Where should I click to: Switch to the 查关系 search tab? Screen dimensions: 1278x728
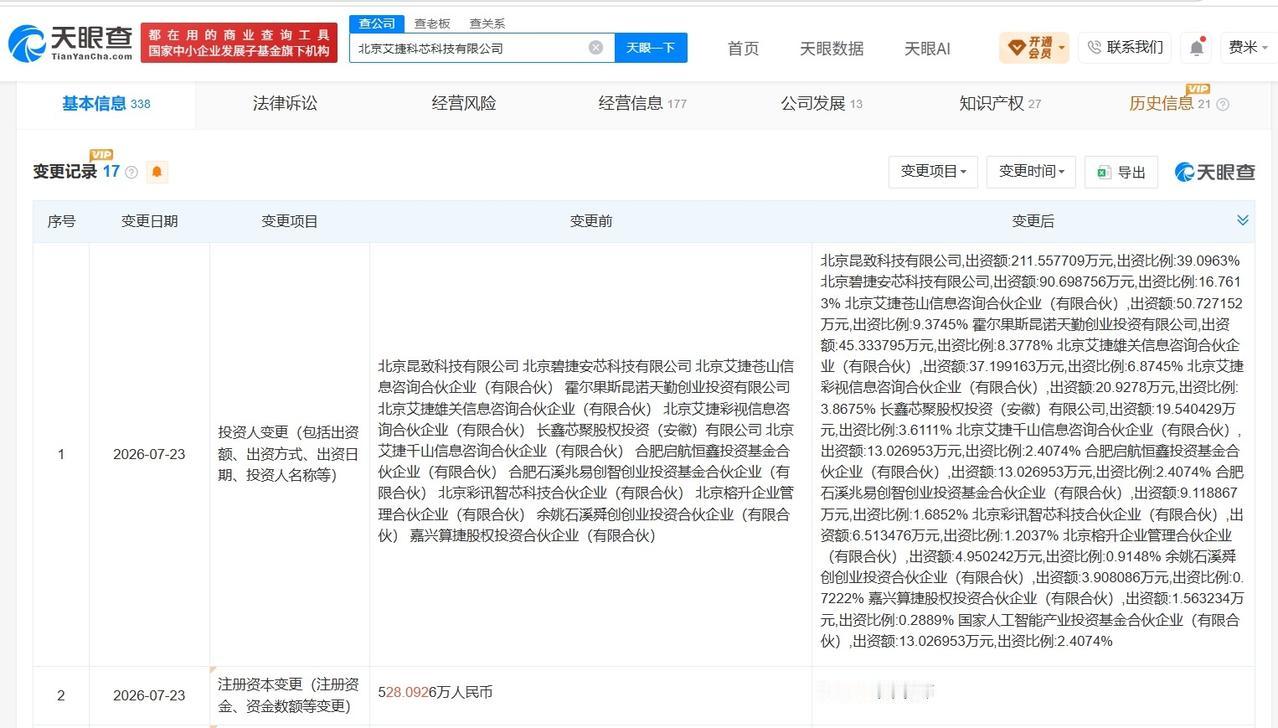(x=487, y=23)
